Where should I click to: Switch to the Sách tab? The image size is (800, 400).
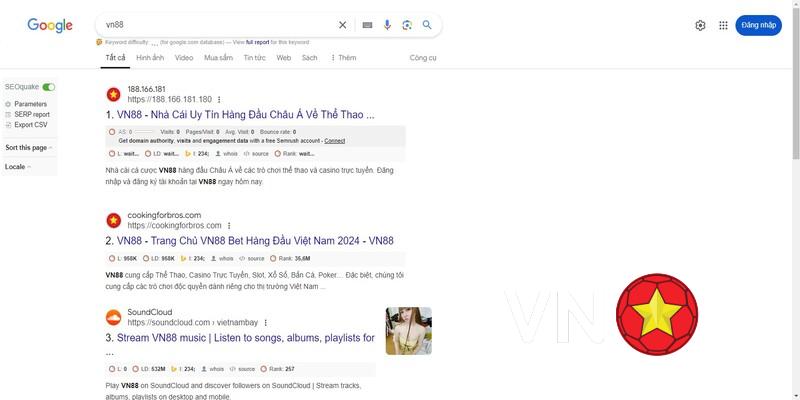(309, 58)
